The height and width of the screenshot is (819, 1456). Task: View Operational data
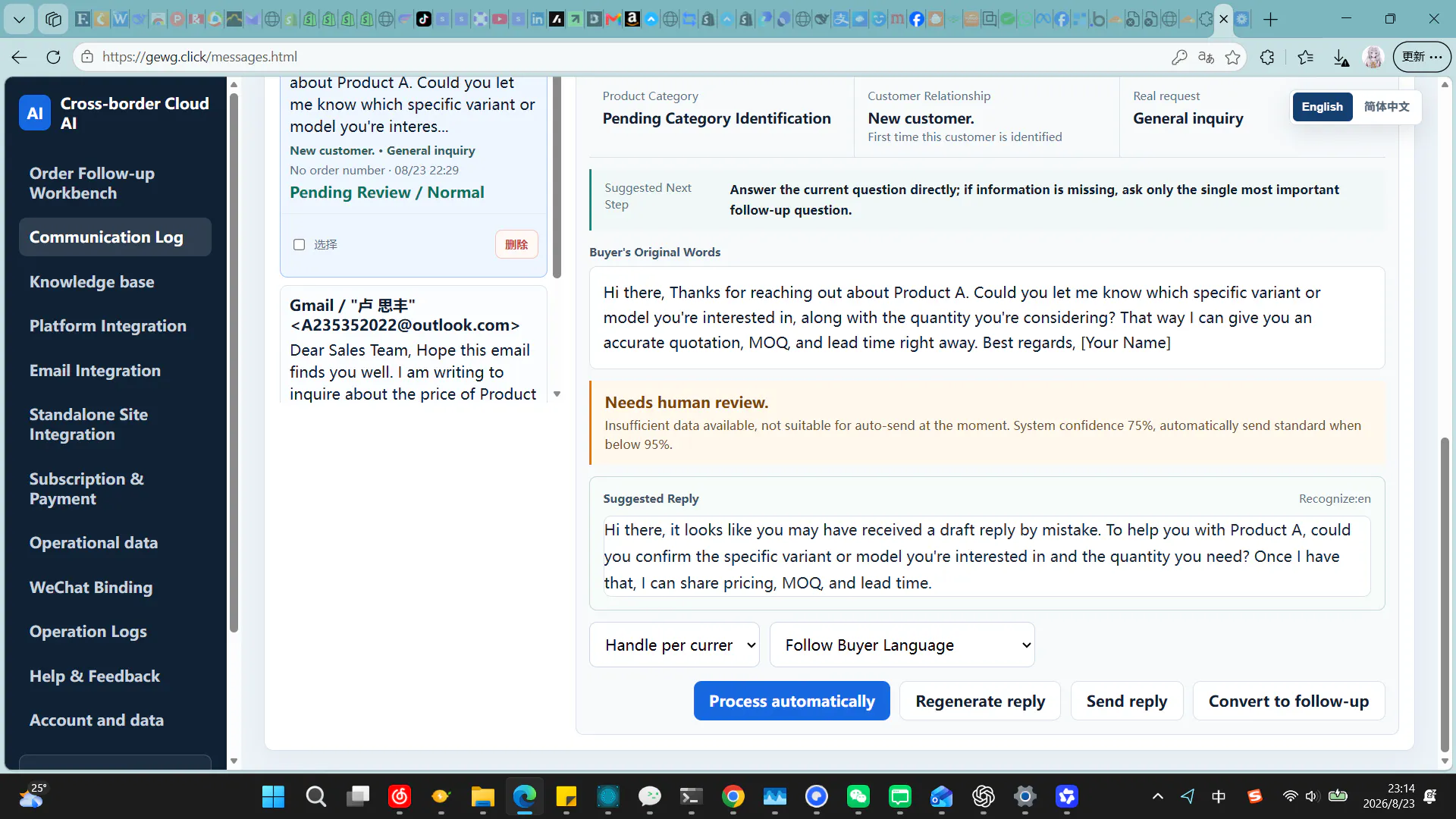coord(115,543)
